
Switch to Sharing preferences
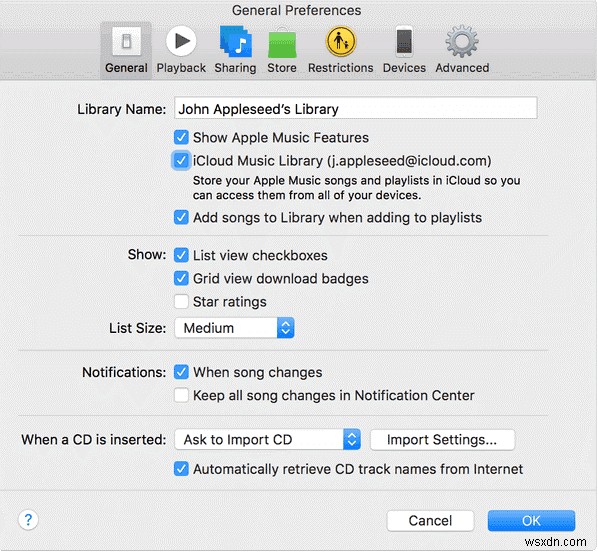point(235,50)
